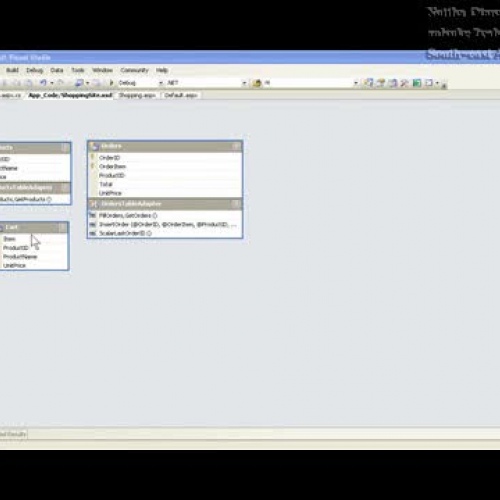
Task: Click the Orders DataTable icon in header
Action: (x=95, y=146)
